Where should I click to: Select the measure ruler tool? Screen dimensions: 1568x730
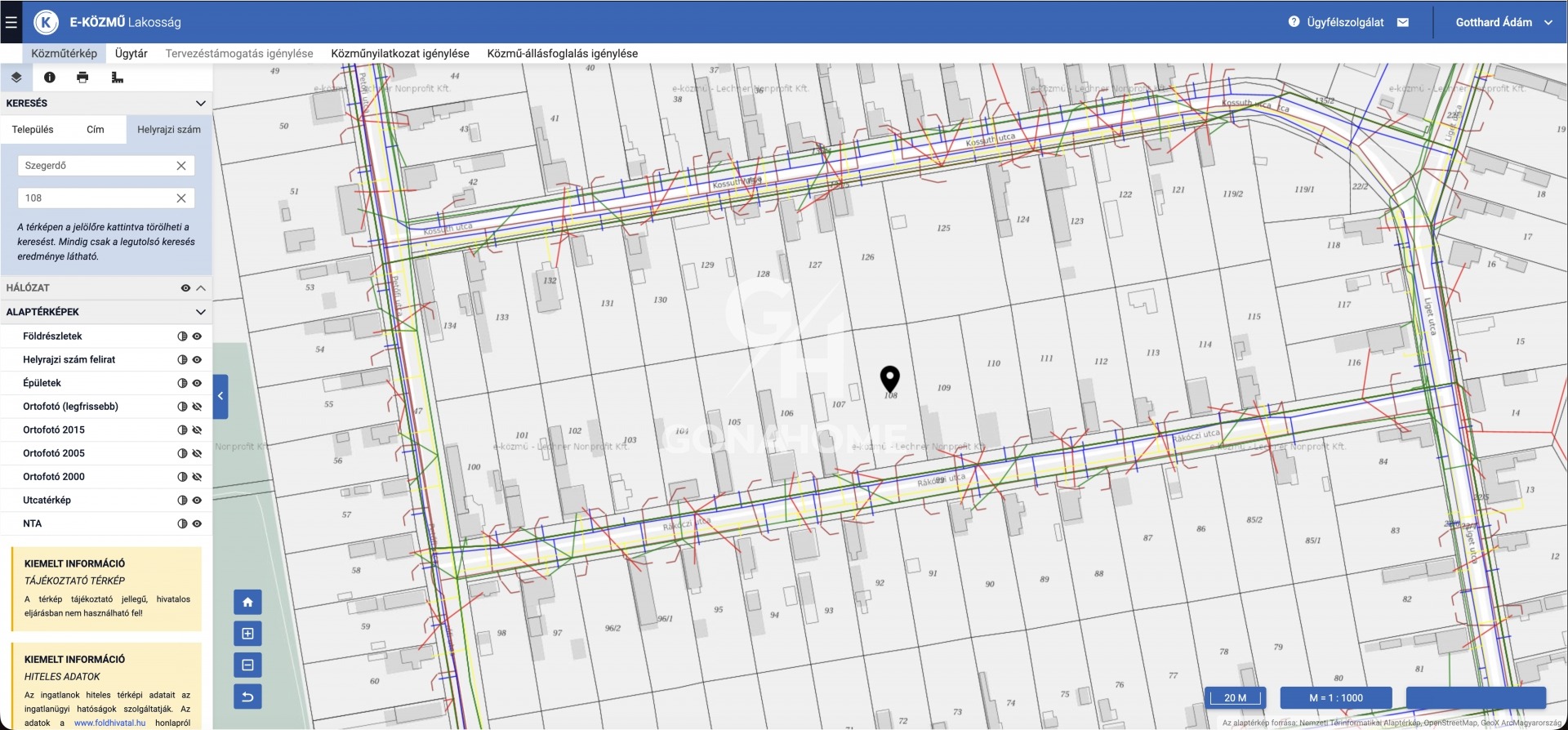point(117,78)
